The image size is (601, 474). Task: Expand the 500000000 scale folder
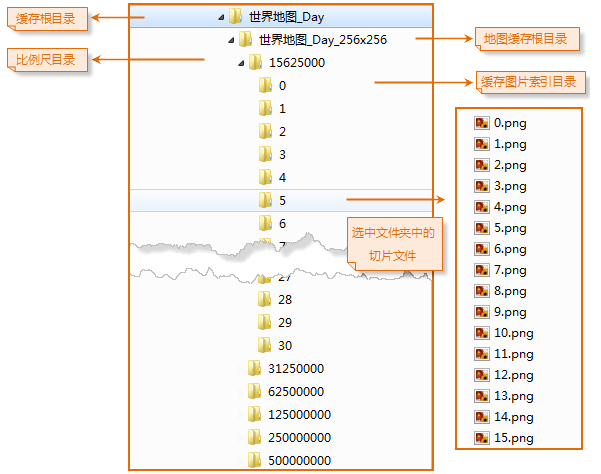pos(240,461)
